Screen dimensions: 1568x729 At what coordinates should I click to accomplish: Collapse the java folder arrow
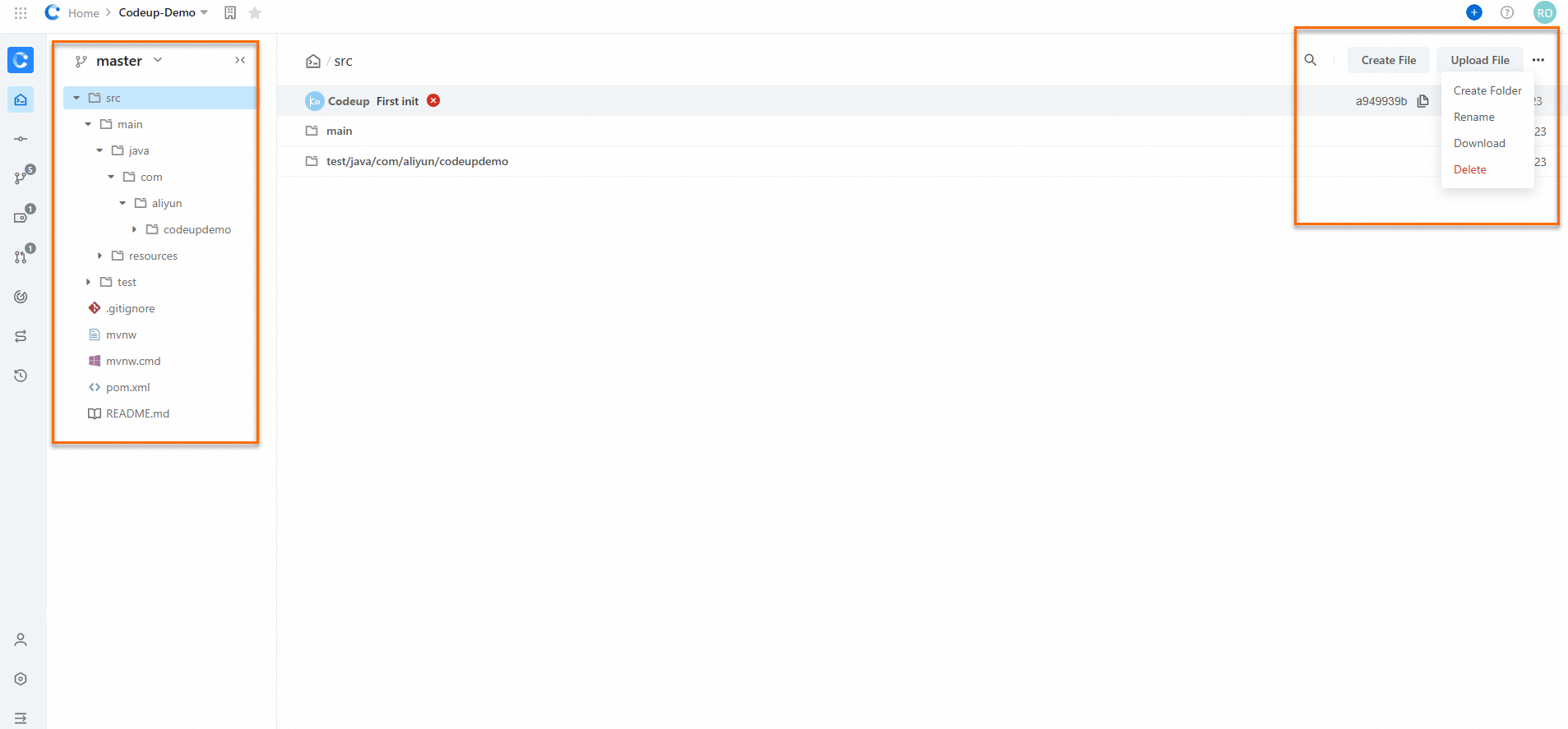[99, 150]
